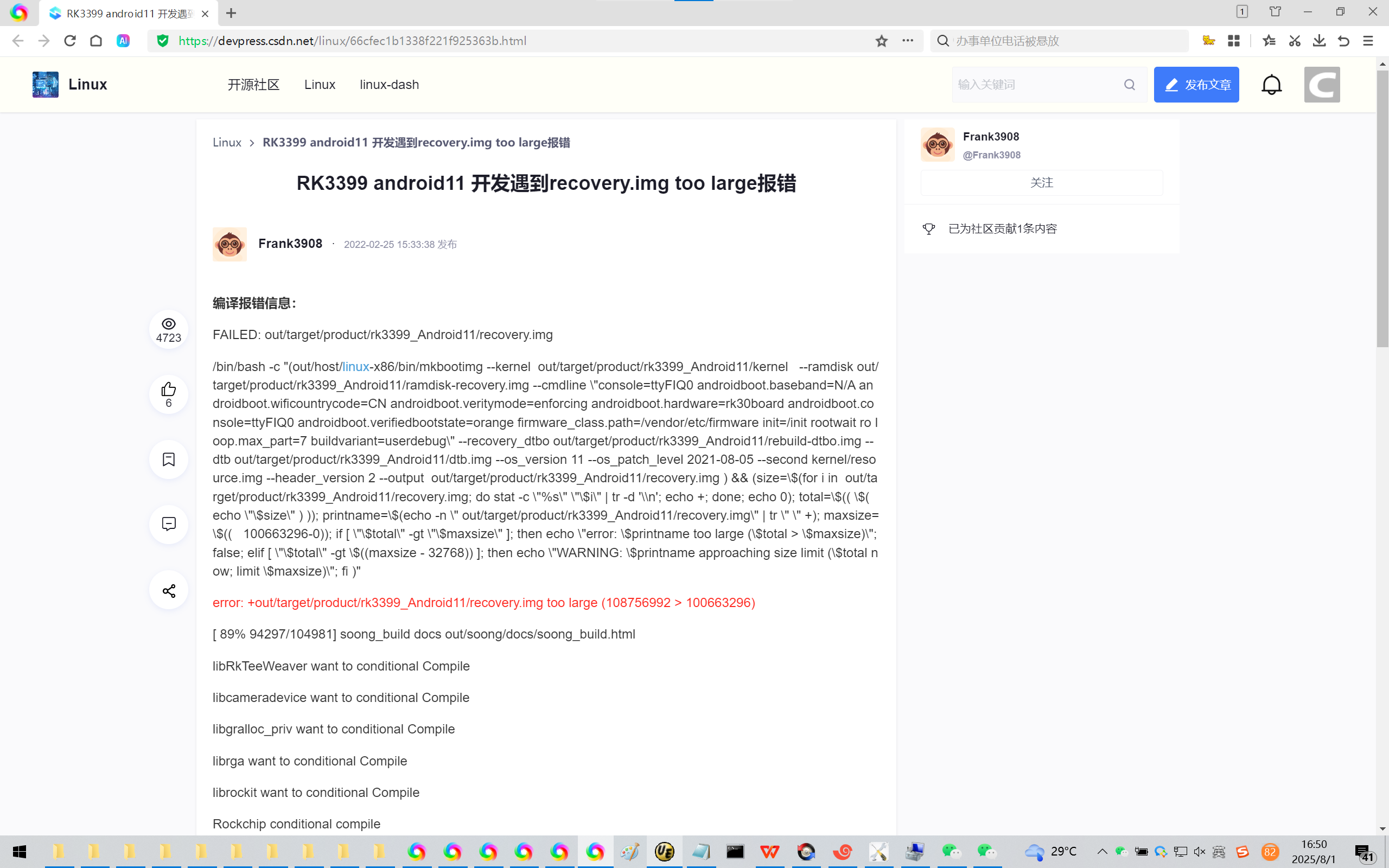1389x868 pixels.
Task: Open the WPS Office taskbar icon
Action: (770, 851)
